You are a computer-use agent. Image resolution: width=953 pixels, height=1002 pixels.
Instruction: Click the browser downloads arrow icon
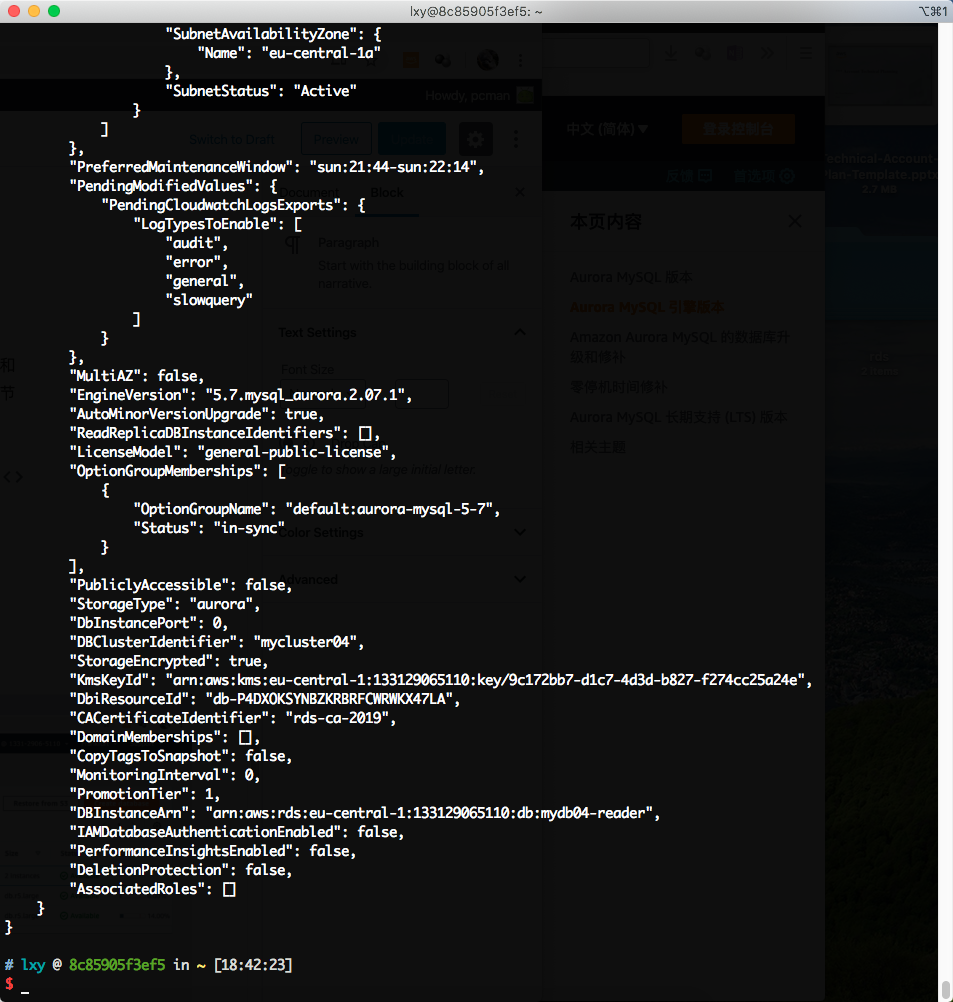[670, 54]
